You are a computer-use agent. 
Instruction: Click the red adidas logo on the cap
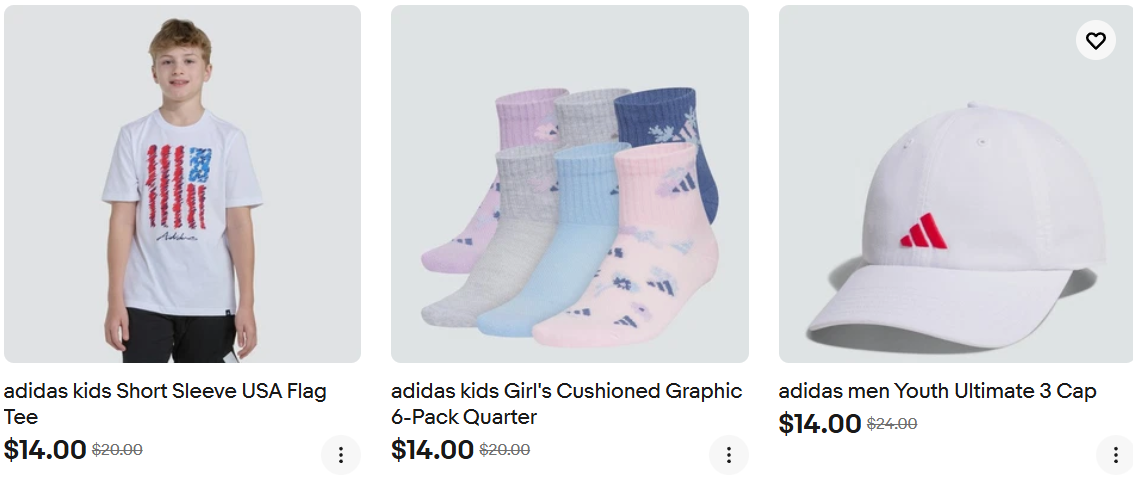click(x=923, y=231)
